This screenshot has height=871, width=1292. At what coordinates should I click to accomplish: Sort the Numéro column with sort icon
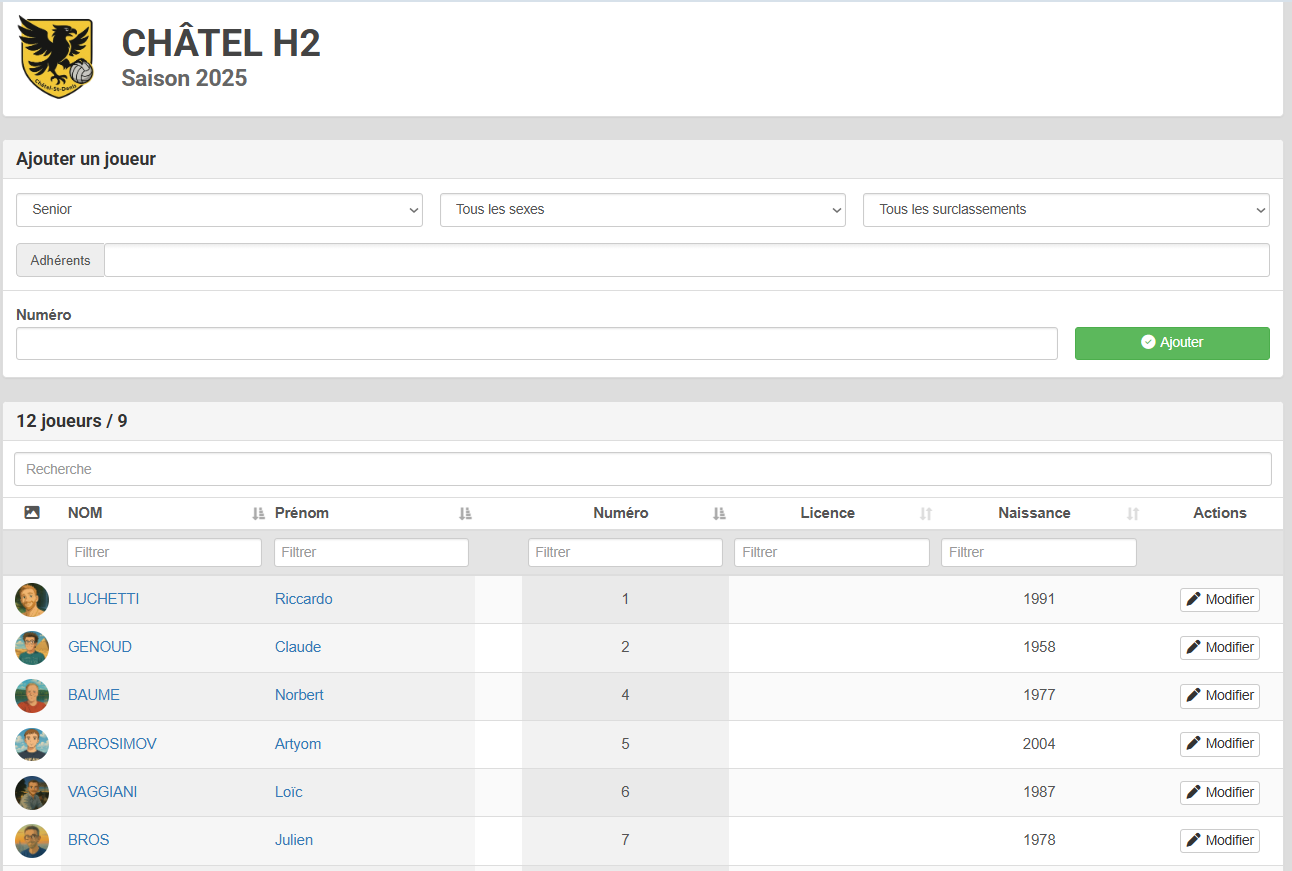(719, 513)
